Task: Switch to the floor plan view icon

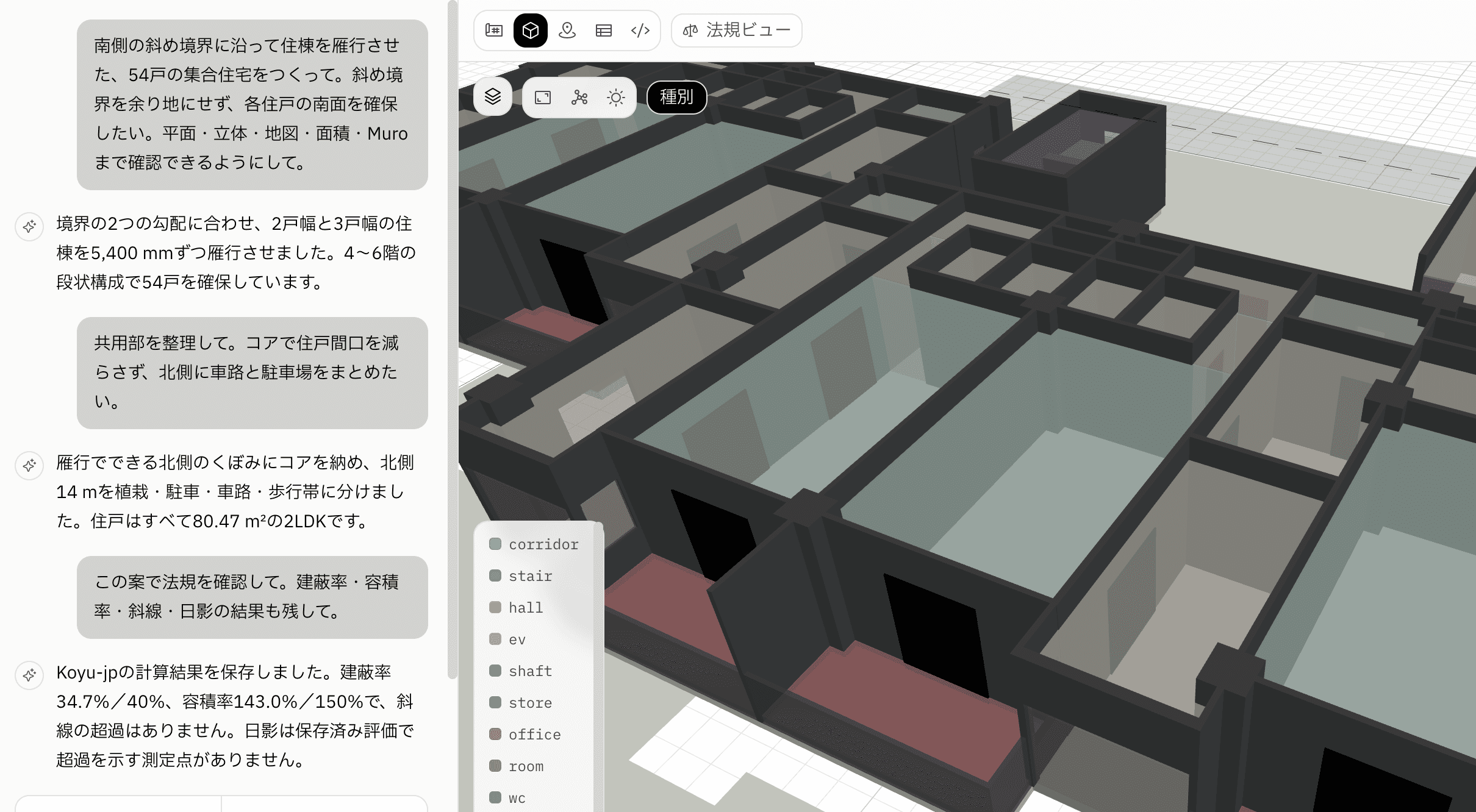Action: pos(494,30)
